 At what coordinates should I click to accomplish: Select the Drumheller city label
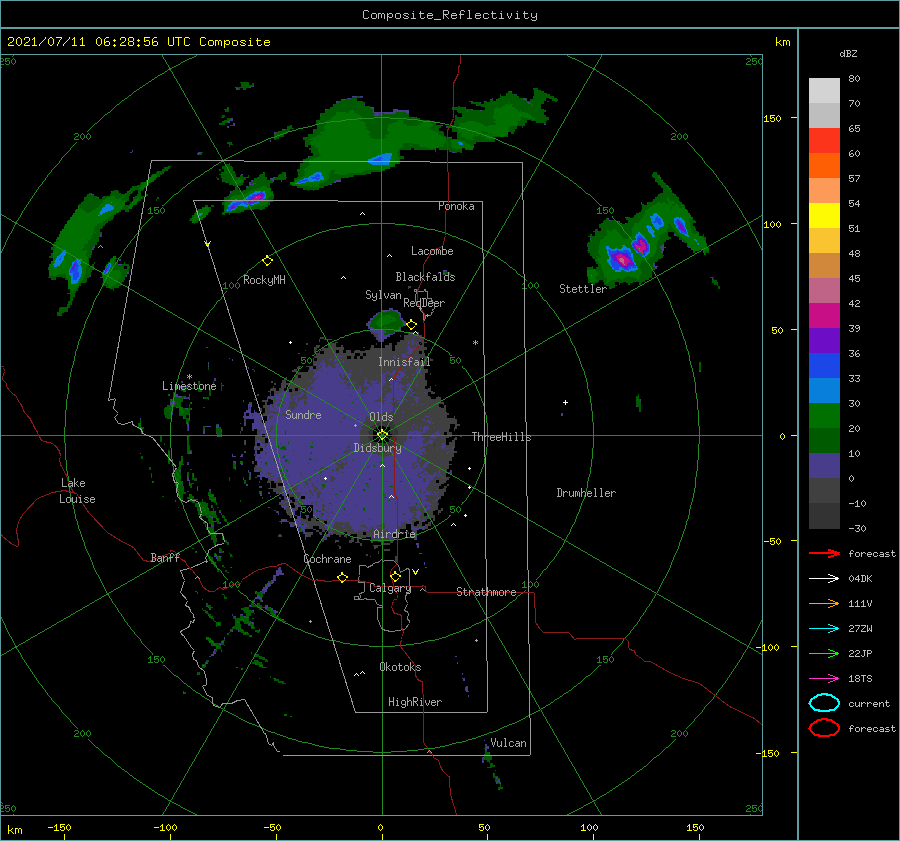(x=586, y=493)
